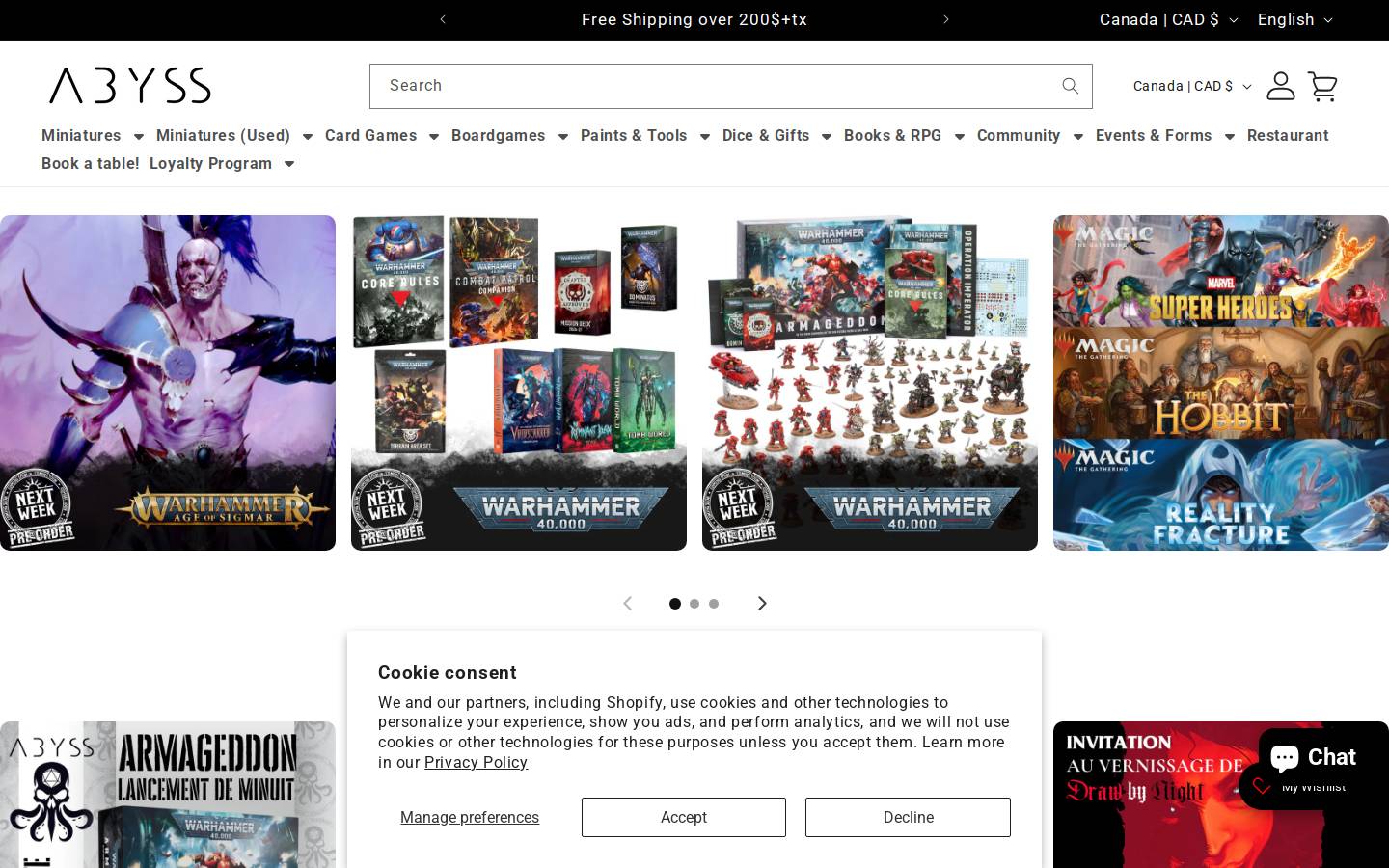Go to next slideshow slide arrow
Image resolution: width=1389 pixels, height=868 pixels.
tap(762, 603)
